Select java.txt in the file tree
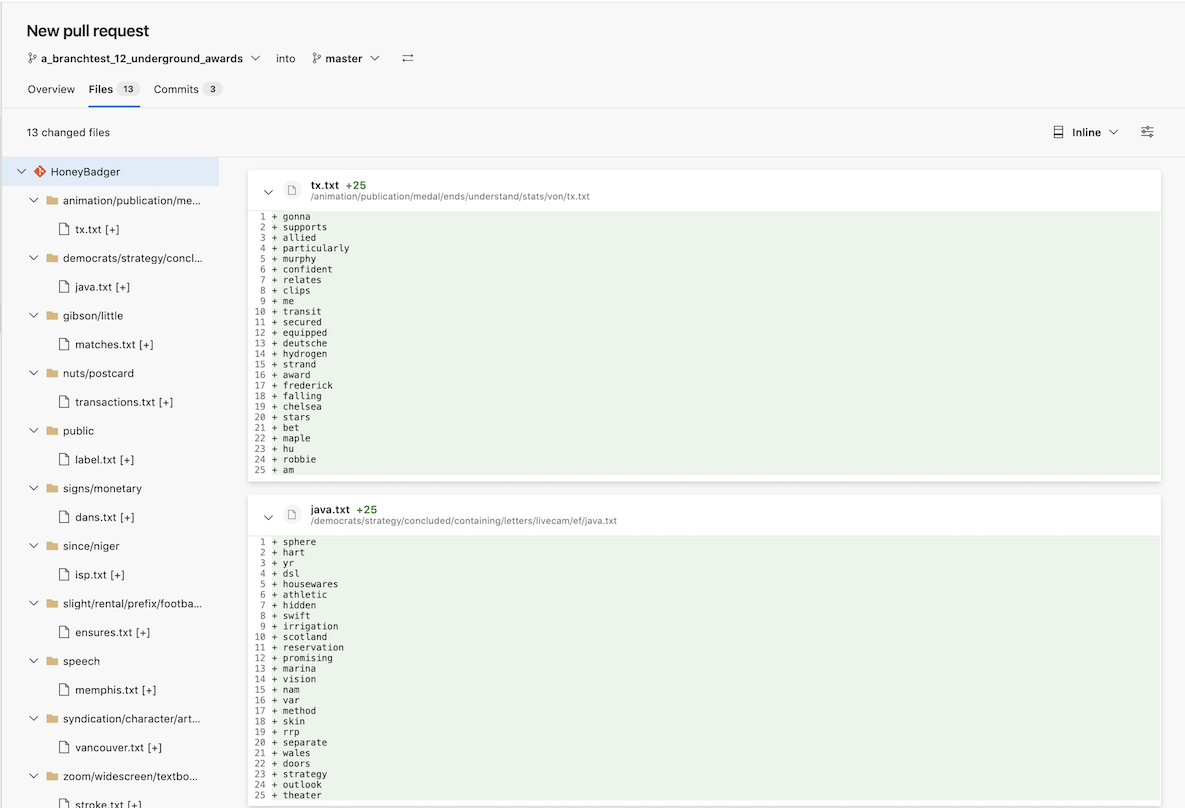 tap(102, 286)
